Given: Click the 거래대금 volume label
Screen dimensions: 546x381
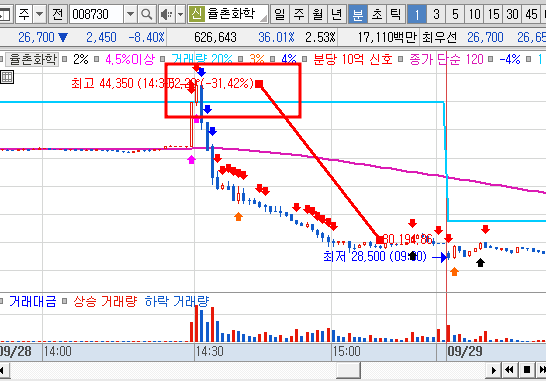Looking at the screenshot, I should [32, 301].
